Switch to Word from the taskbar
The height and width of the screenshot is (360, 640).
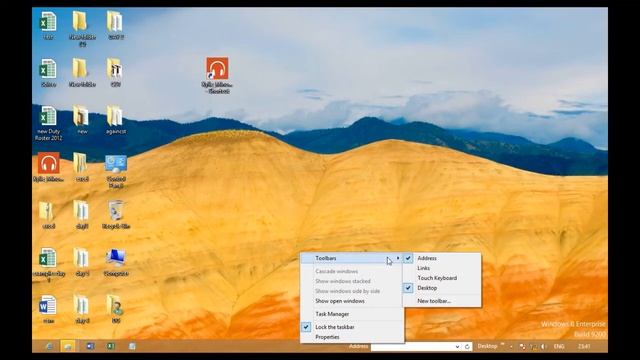(90, 346)
